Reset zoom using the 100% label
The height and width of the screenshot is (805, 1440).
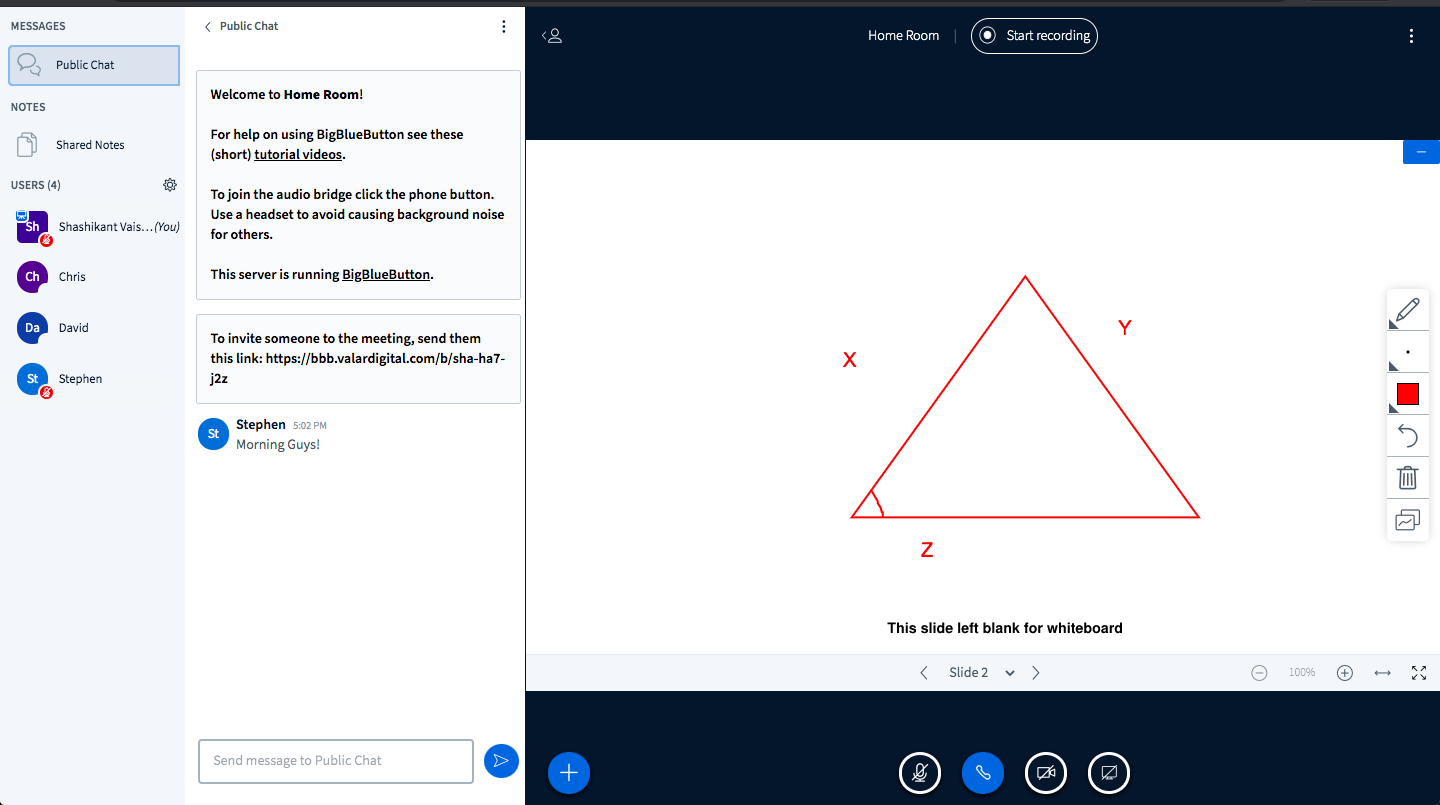click(1302, 673)
